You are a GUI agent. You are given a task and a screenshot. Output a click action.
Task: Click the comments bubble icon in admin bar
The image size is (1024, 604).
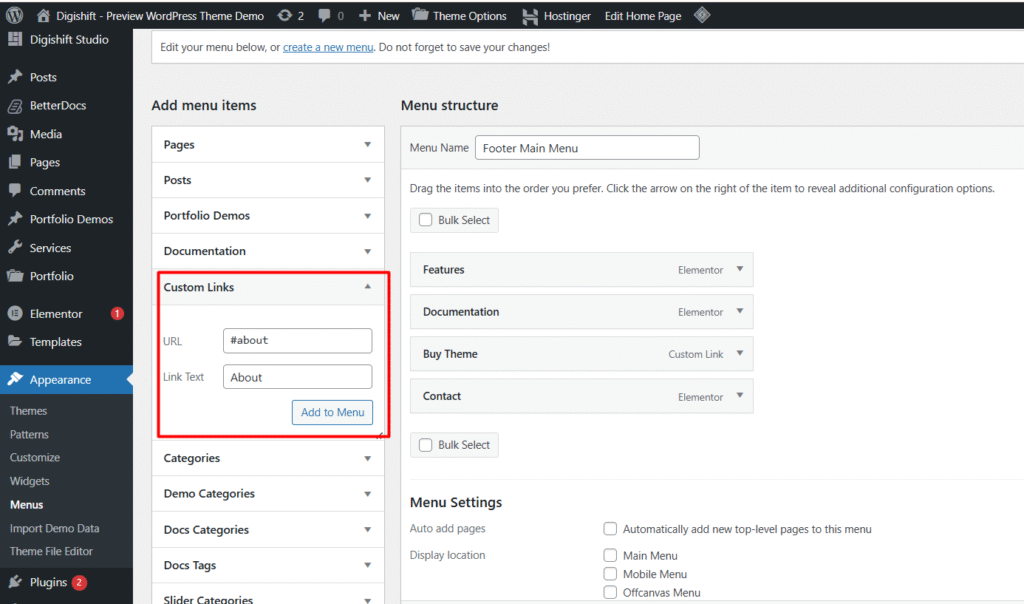[325, 16]
